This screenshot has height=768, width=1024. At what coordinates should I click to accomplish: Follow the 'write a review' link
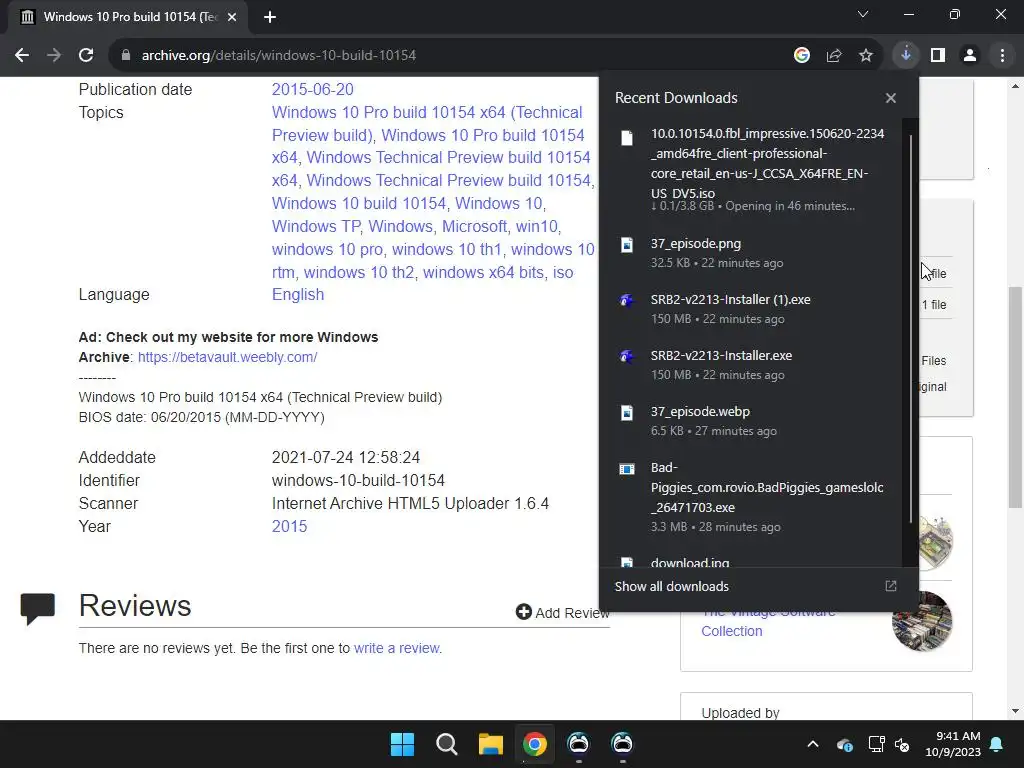[x=396, y=648]
